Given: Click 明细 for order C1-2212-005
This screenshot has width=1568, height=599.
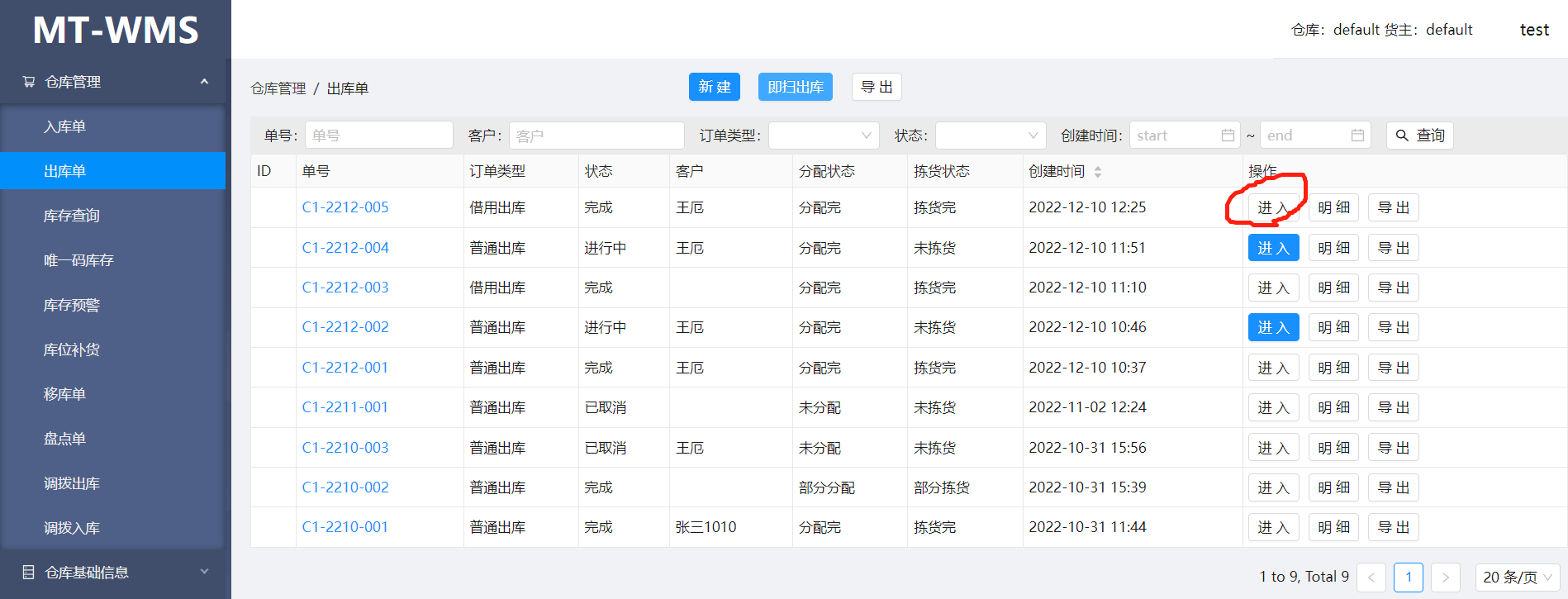Looking at the screenshot, I should pyautogui.click(x=1333, y=207).
